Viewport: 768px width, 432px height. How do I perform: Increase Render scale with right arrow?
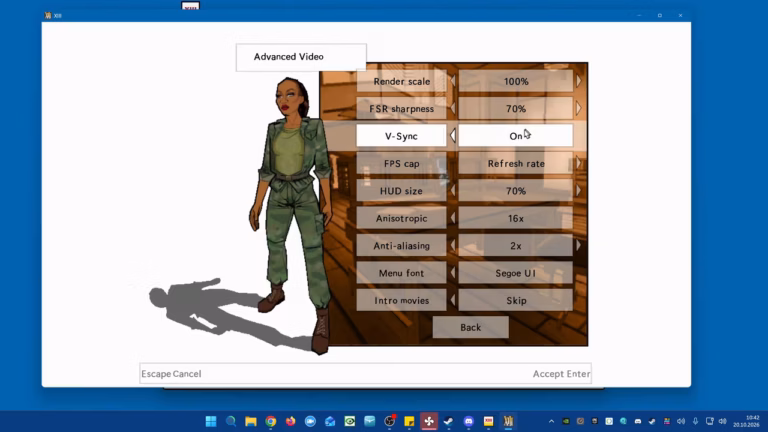point(578,81)
